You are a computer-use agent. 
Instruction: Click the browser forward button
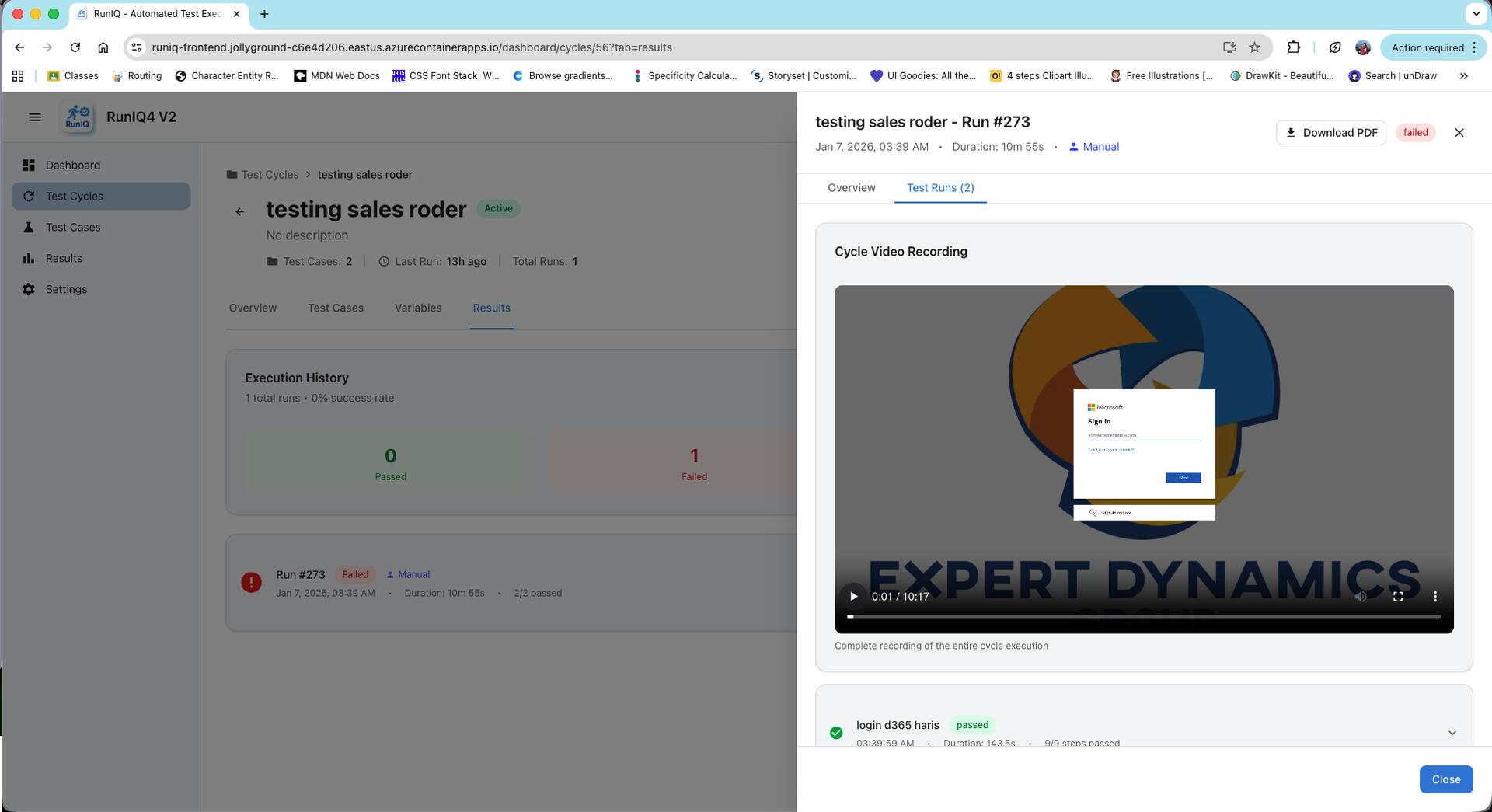point(47,47)
